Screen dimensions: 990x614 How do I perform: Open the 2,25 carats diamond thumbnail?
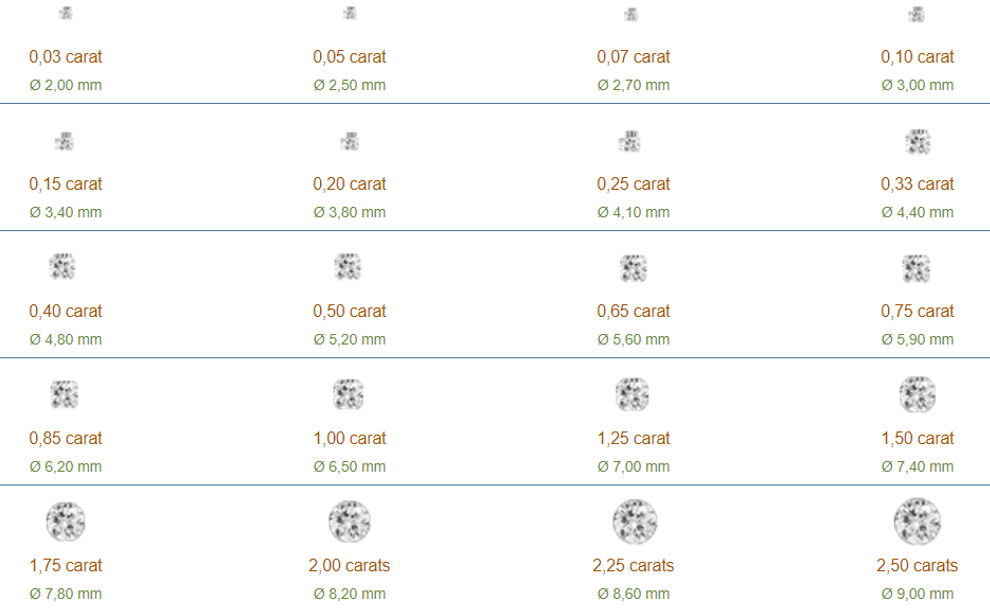coord(633,522)
